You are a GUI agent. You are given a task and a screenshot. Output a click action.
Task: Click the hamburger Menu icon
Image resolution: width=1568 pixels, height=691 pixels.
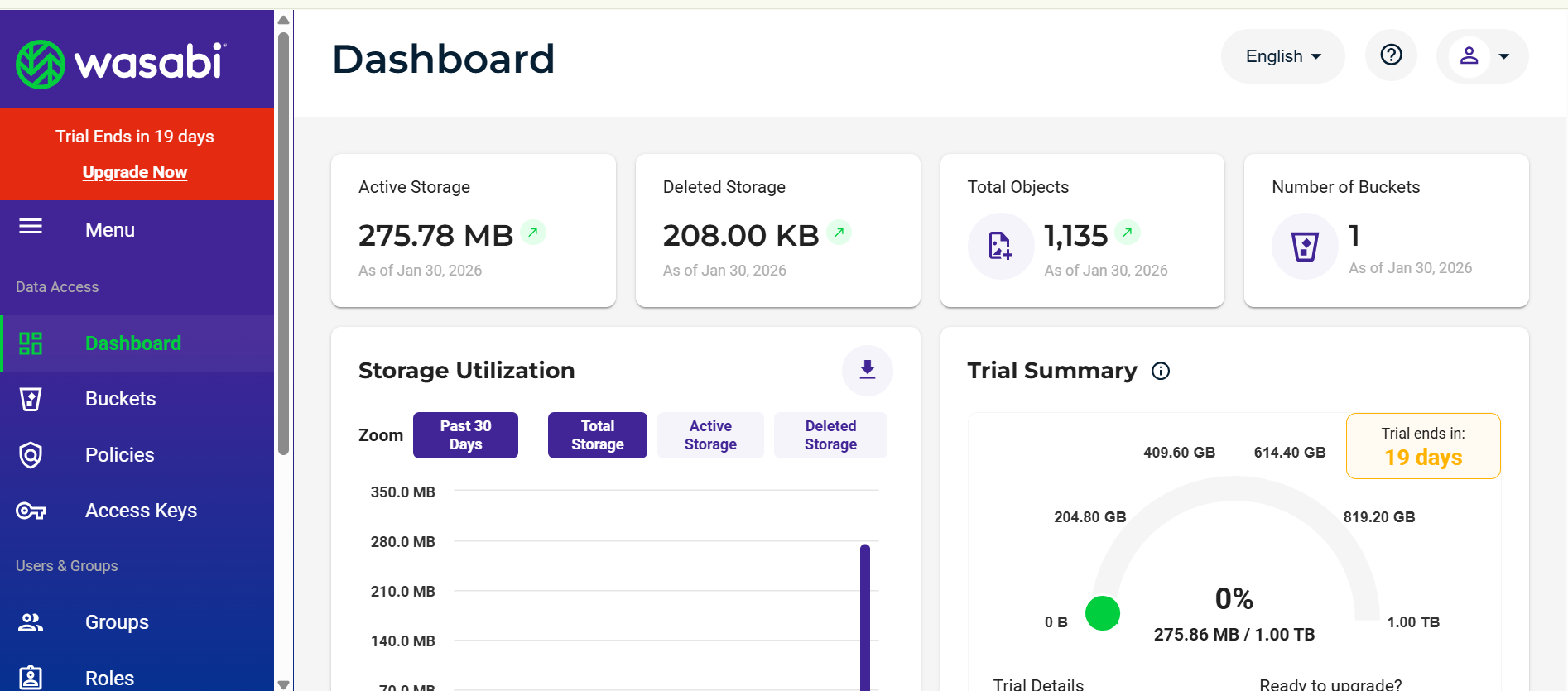pos(31,227)
